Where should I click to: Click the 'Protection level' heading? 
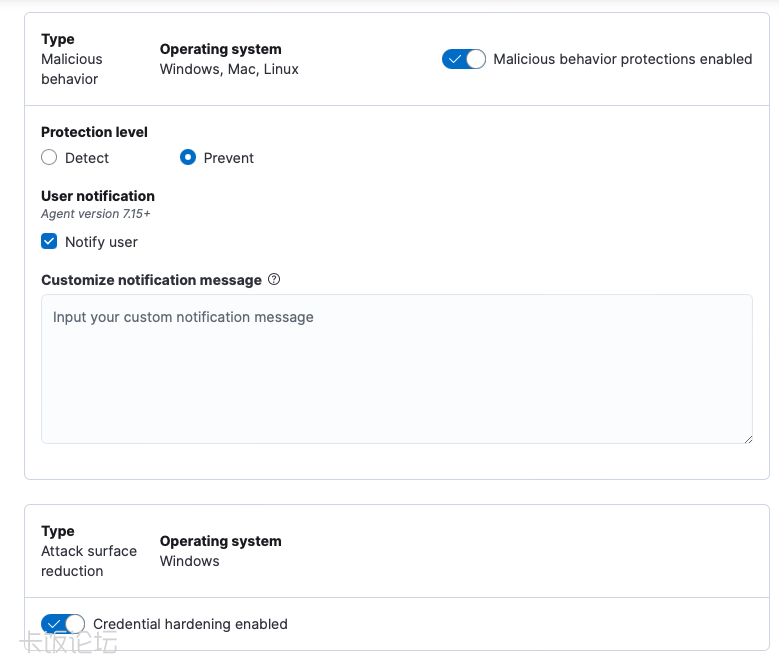[x=94, y=132]
